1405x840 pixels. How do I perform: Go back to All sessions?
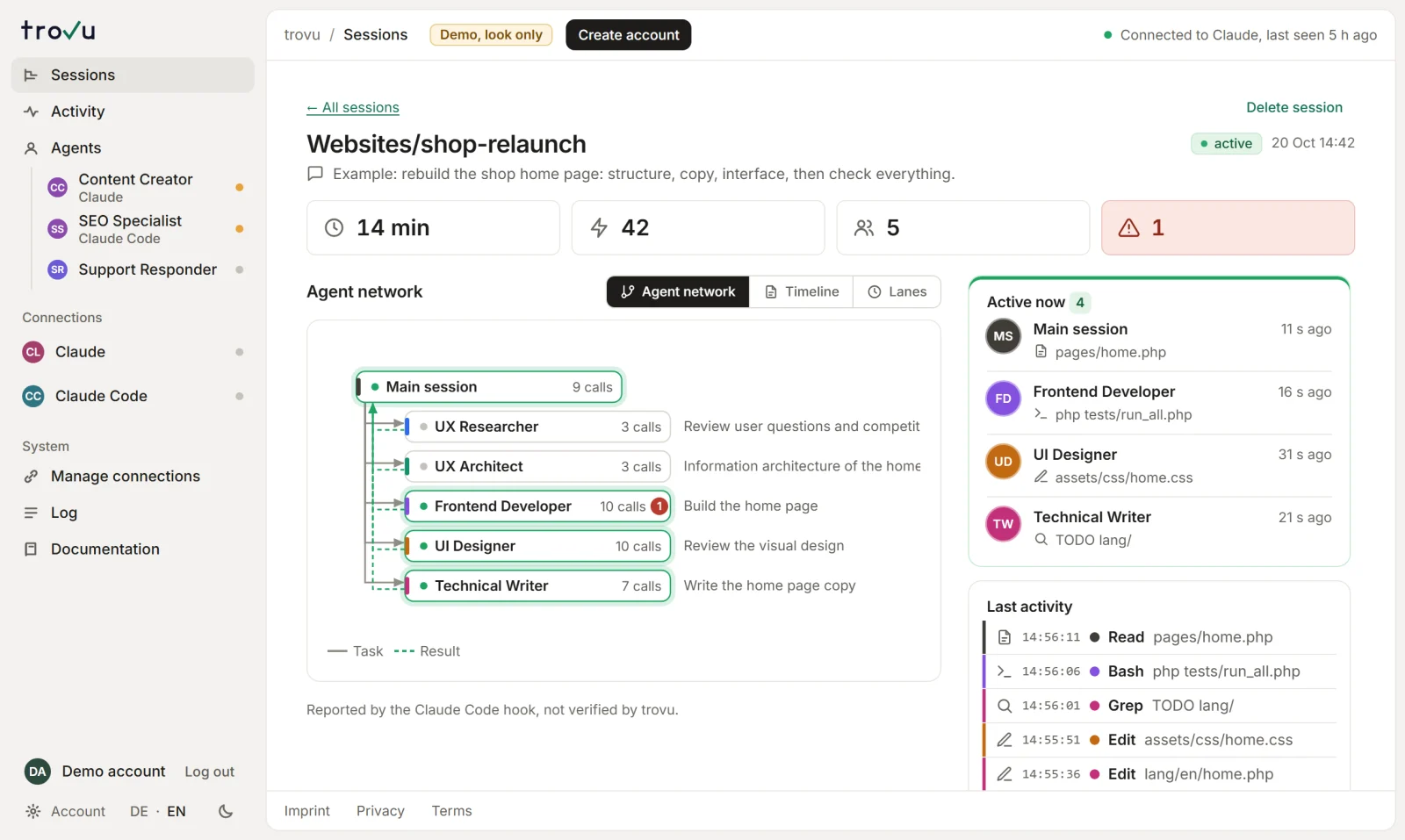coord(353,107)
